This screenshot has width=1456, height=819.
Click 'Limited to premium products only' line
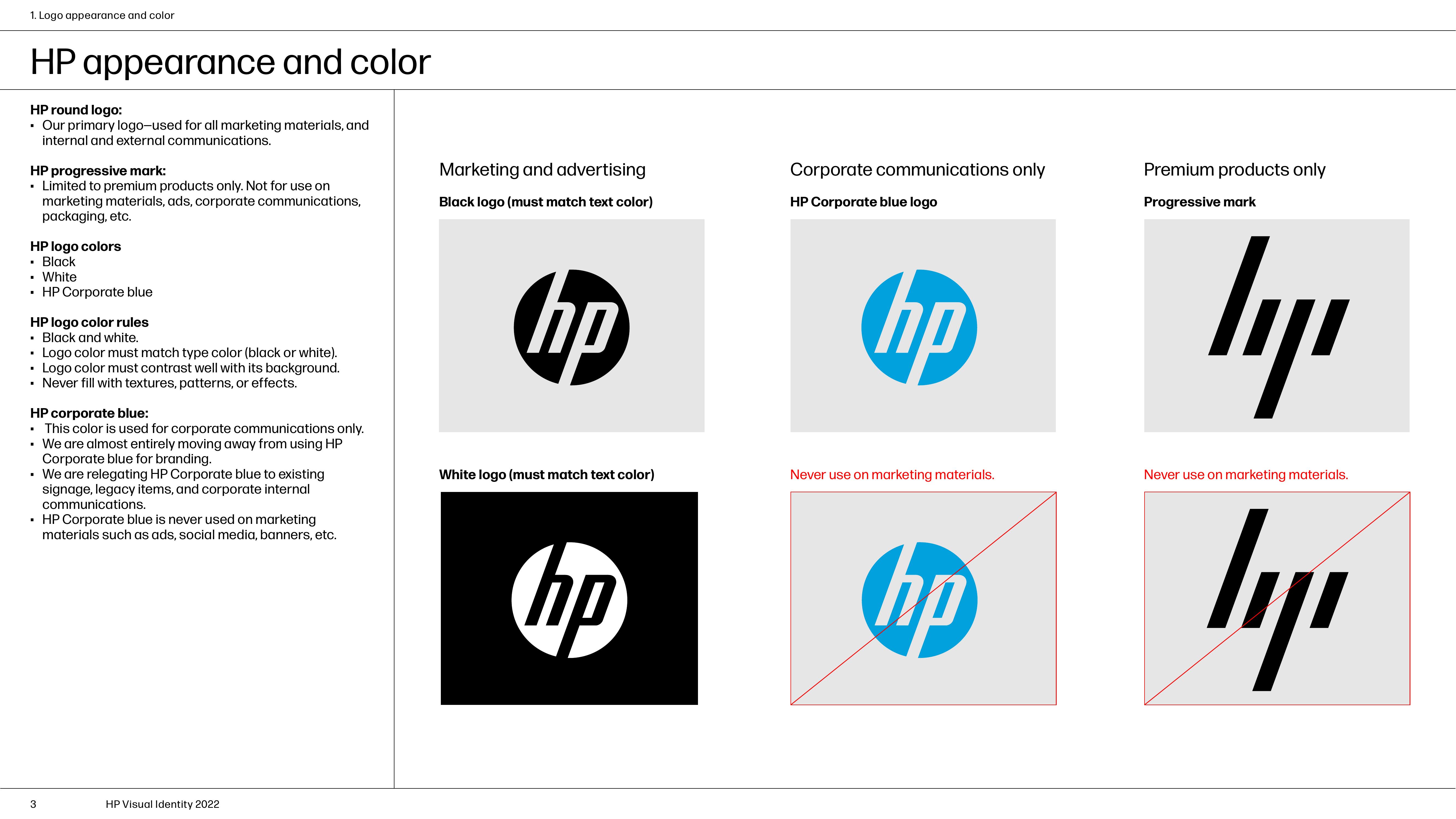point(201,201)
